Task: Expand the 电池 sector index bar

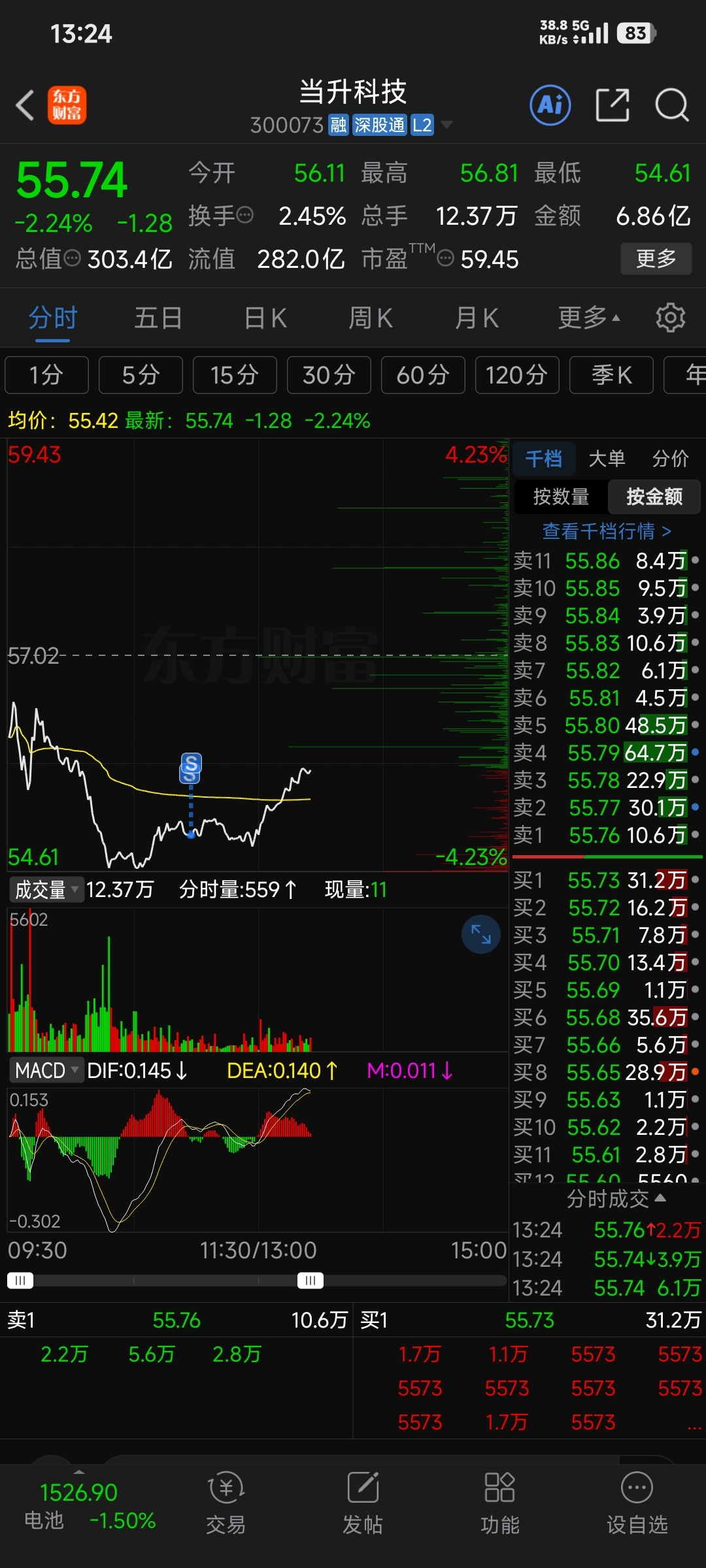Action: [x=79, y=1471]
